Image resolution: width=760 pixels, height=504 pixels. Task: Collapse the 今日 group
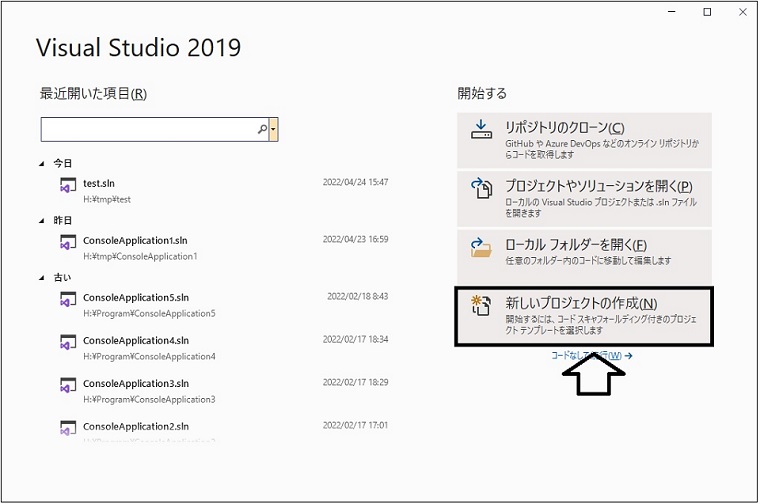coord(42,163)
